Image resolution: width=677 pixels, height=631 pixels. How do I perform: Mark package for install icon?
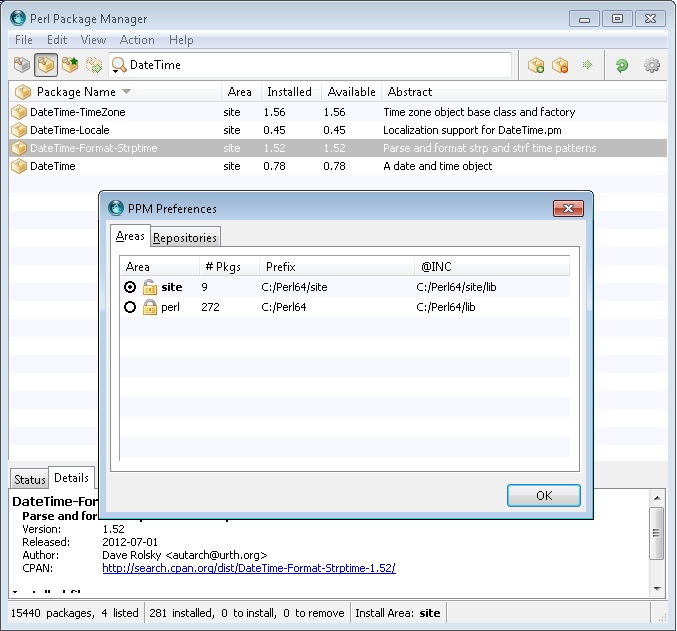pyautogui.click(x=536, y=65)
